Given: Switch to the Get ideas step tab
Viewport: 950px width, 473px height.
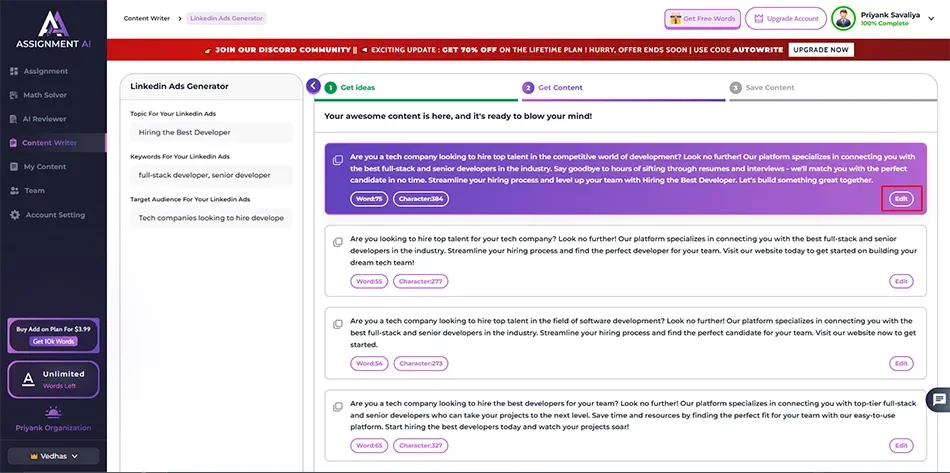Looking at the screenshot, I should pos(358,88).
